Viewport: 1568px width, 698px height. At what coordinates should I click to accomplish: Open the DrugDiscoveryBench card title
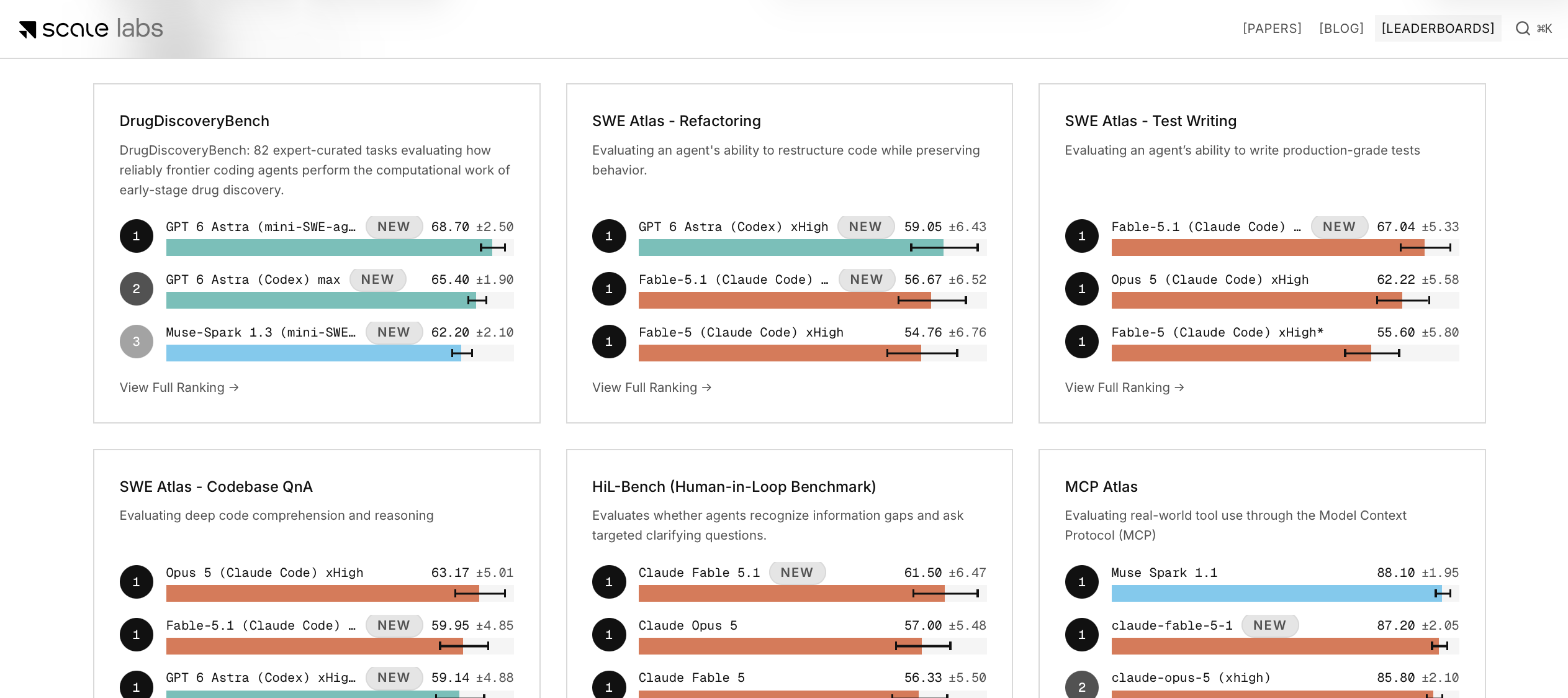pos(194,121)
